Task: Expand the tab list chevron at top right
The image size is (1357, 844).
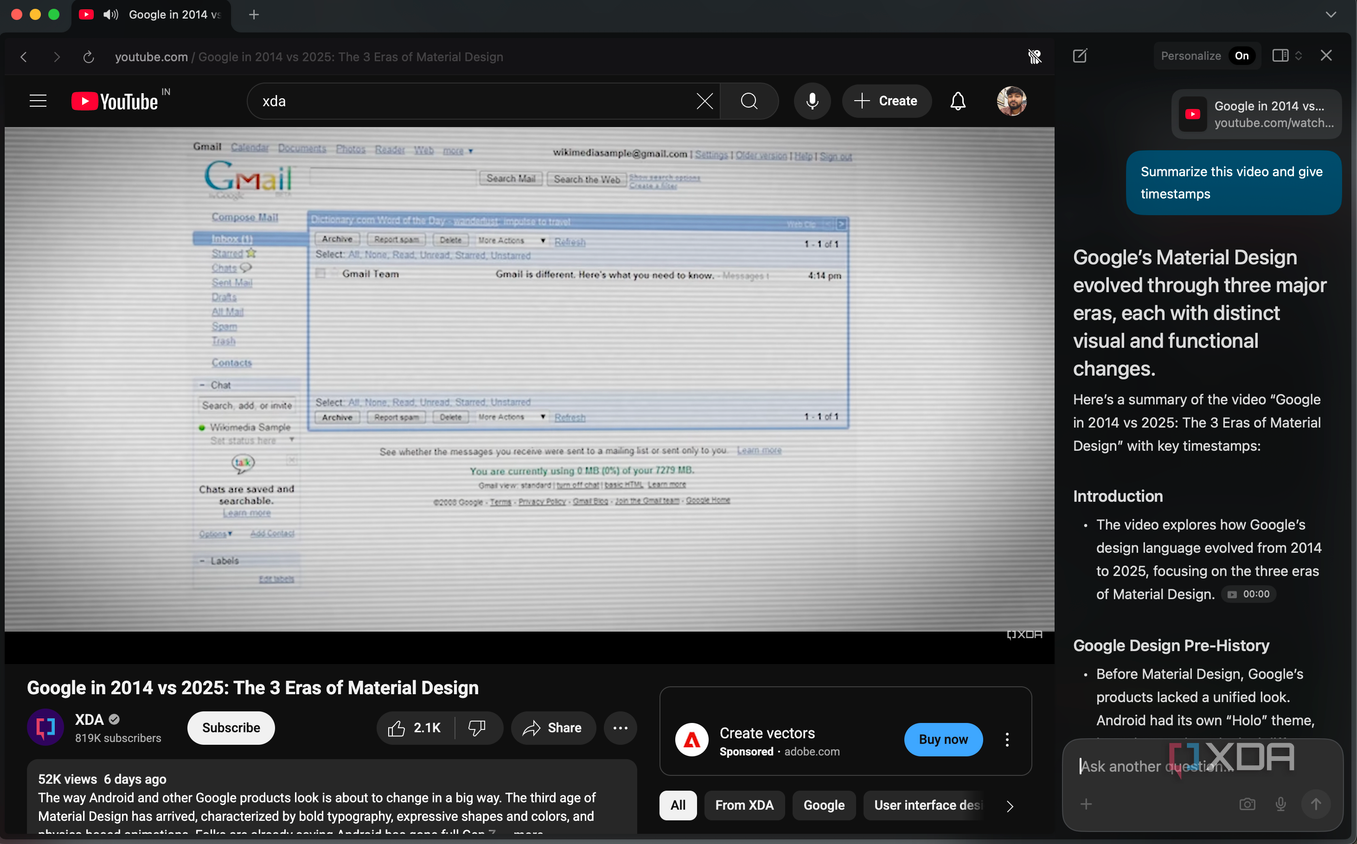Action: (x=1330, y=14)
